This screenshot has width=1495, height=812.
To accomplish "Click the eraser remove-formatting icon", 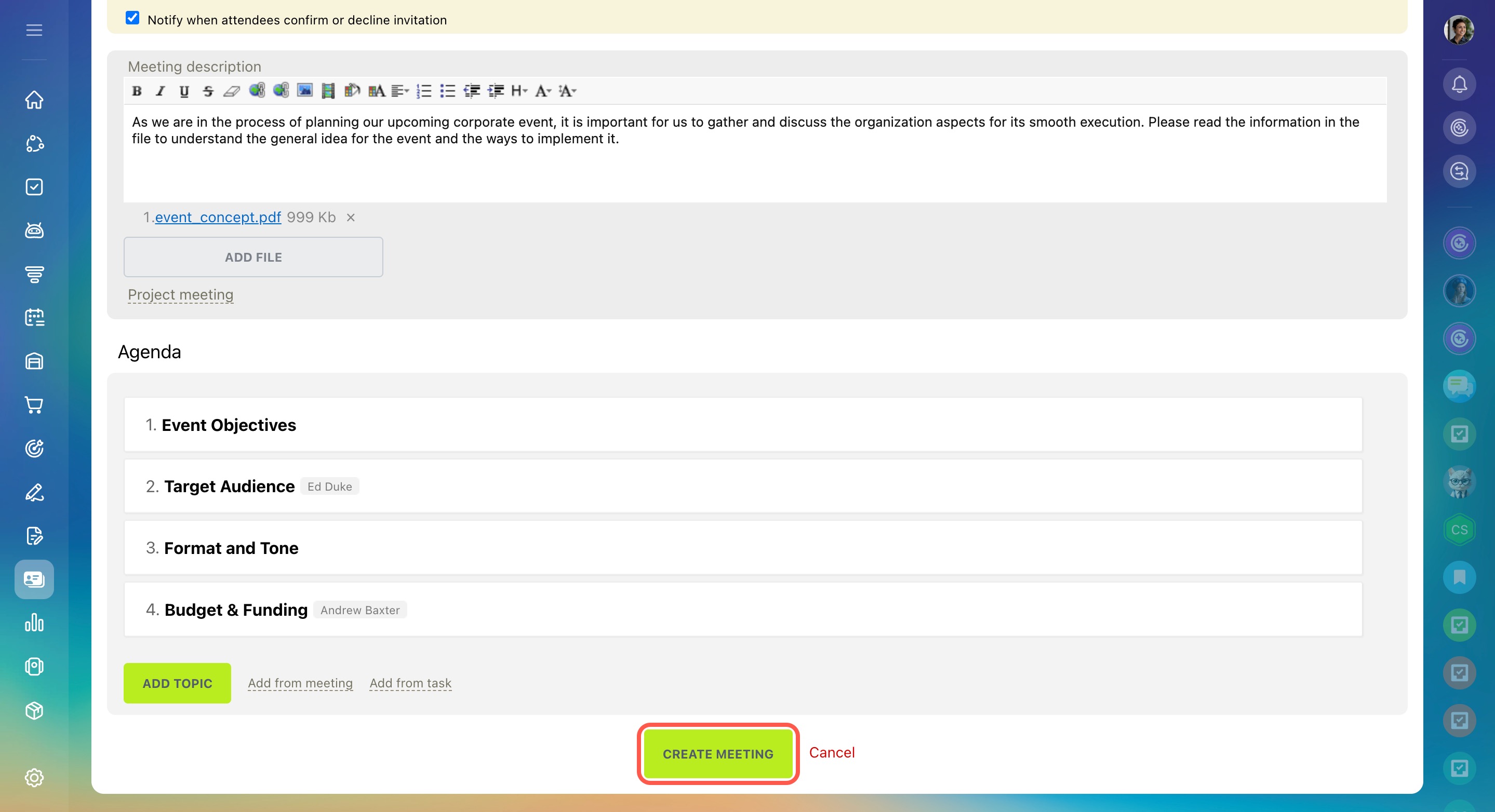I will pyautogui.click(x=232, y=91).
